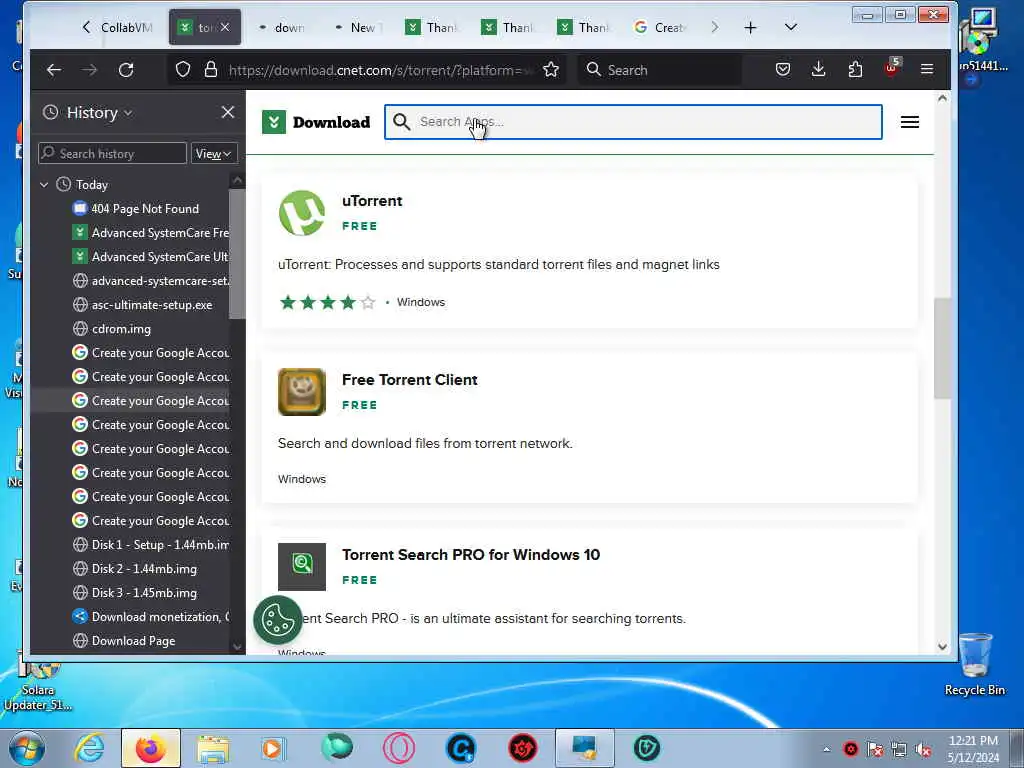1024x768 pixels.
Task: Click the site padlock icon
Action: (x=210, y=70)
